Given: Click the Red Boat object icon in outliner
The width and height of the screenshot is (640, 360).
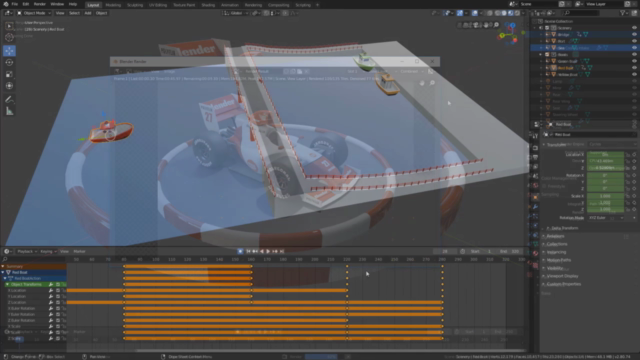Looking at the screenshot, I should coord(553,68).
